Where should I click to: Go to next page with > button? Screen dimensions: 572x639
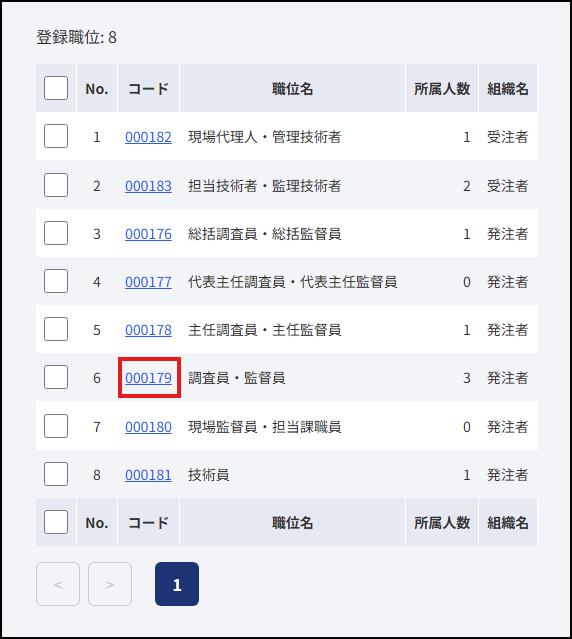click(x=110, y=584)
